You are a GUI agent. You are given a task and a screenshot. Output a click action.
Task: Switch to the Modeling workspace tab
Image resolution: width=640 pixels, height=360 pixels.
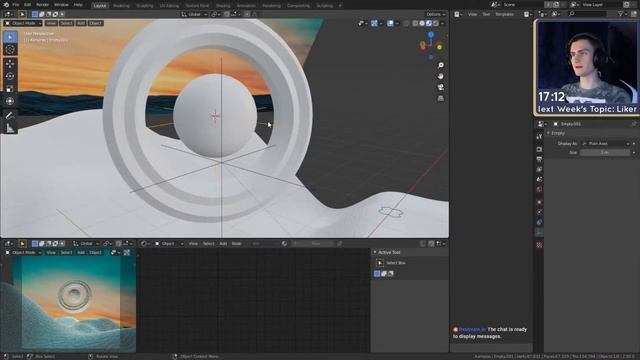121,6
